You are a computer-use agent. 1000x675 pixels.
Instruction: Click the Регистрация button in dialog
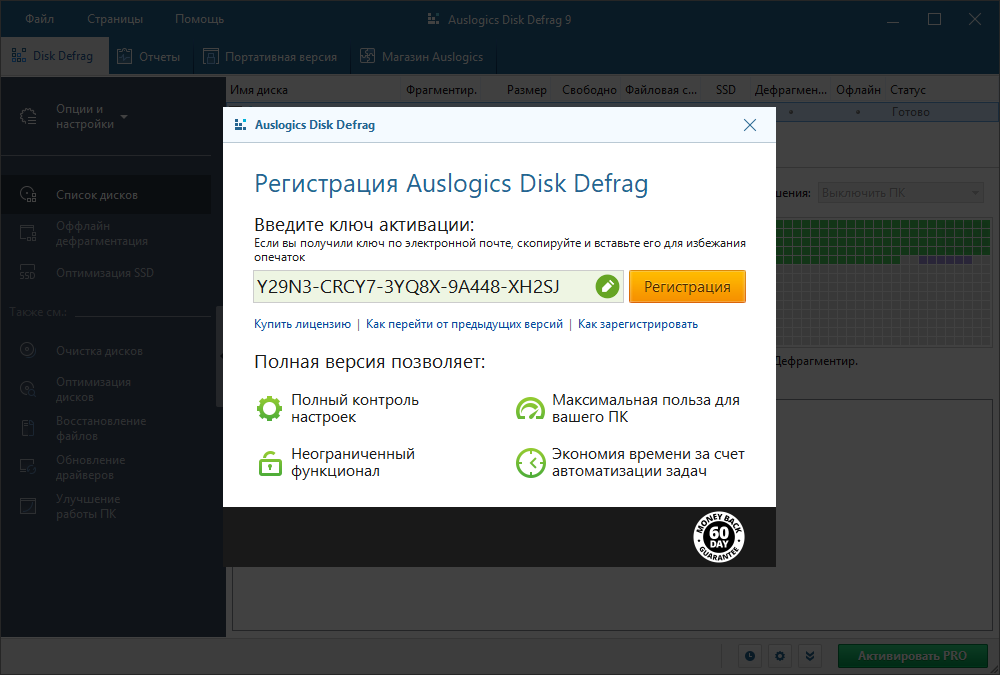click(x=687, y=286)
